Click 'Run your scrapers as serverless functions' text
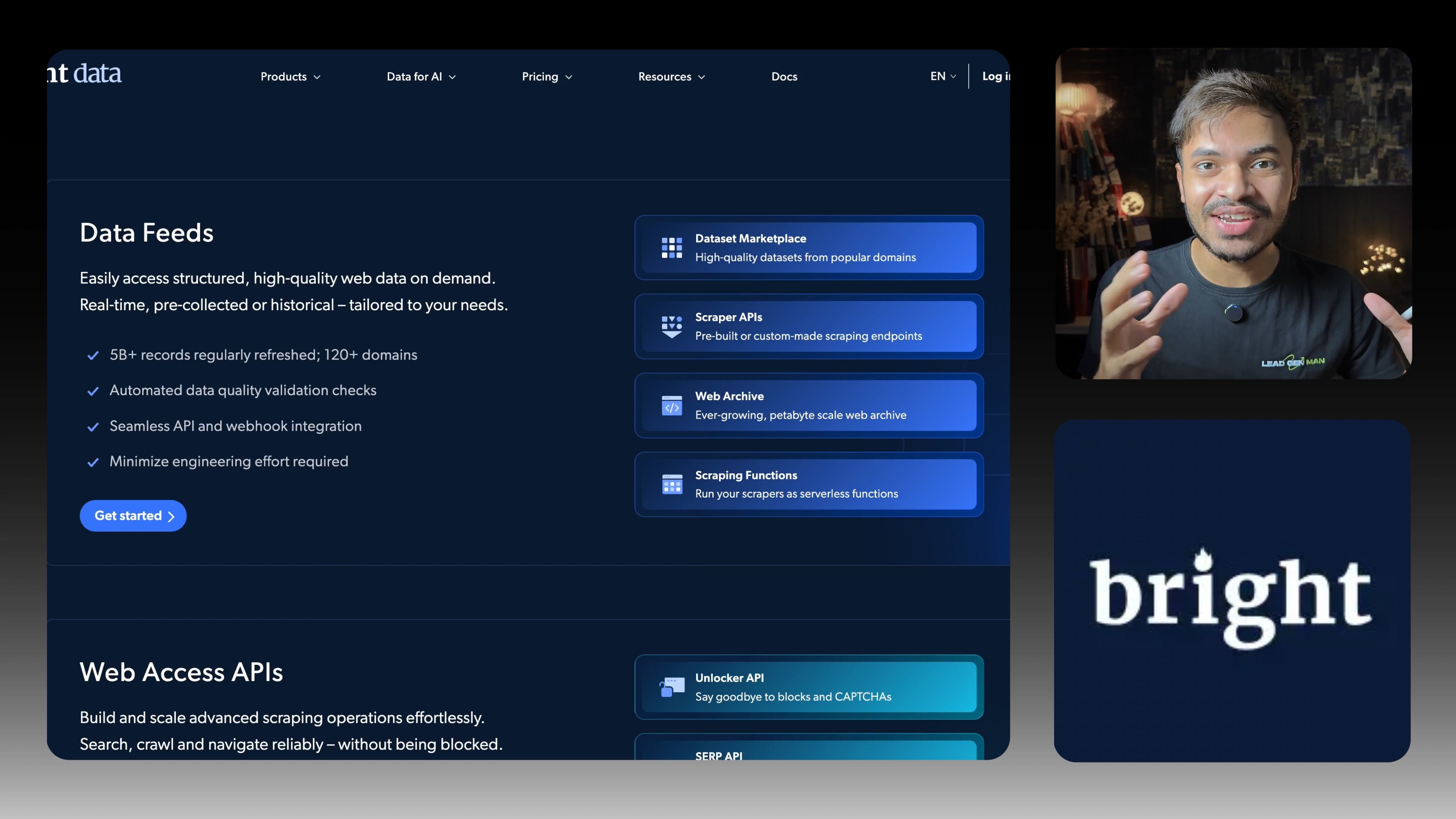Viewport: 1456px width, 819px height. pyautogui.click(x=796, y=493)
